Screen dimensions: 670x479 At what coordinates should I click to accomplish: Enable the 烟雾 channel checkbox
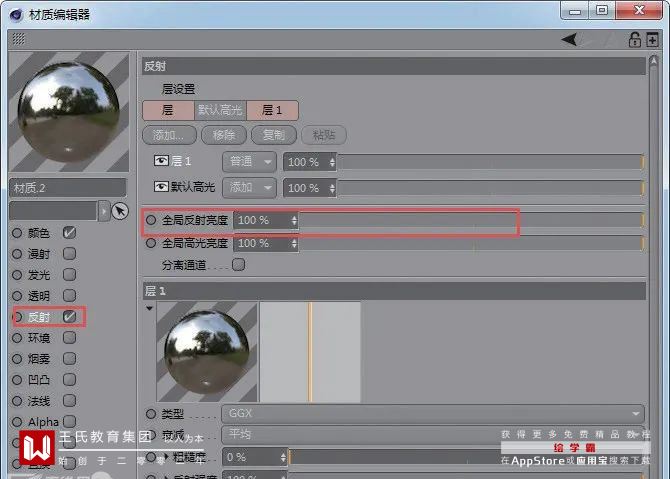(69, 359)
